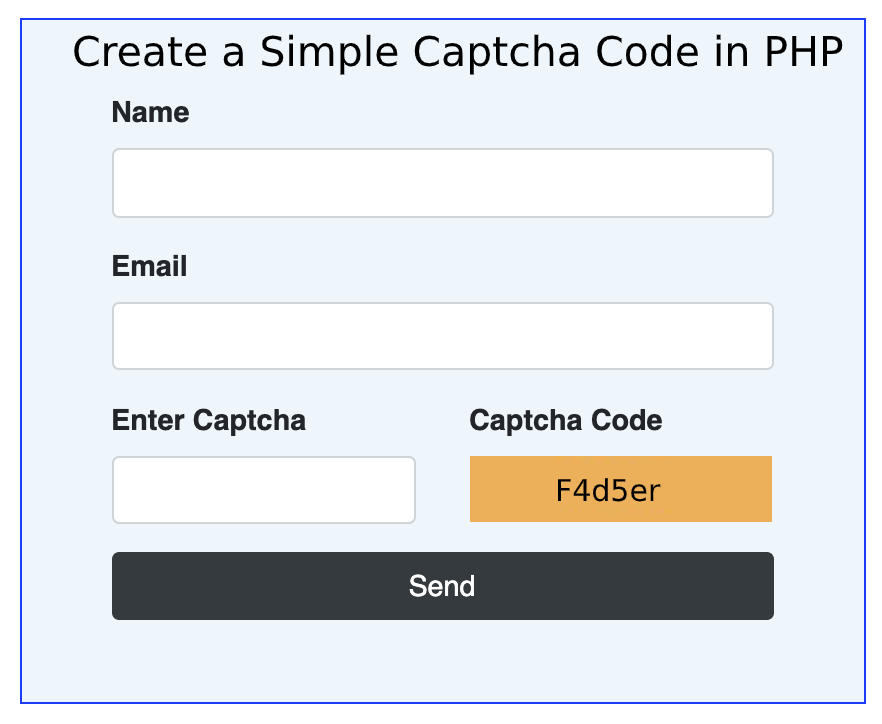
Task: Click the Name text input field
Action: click(443, 183)
